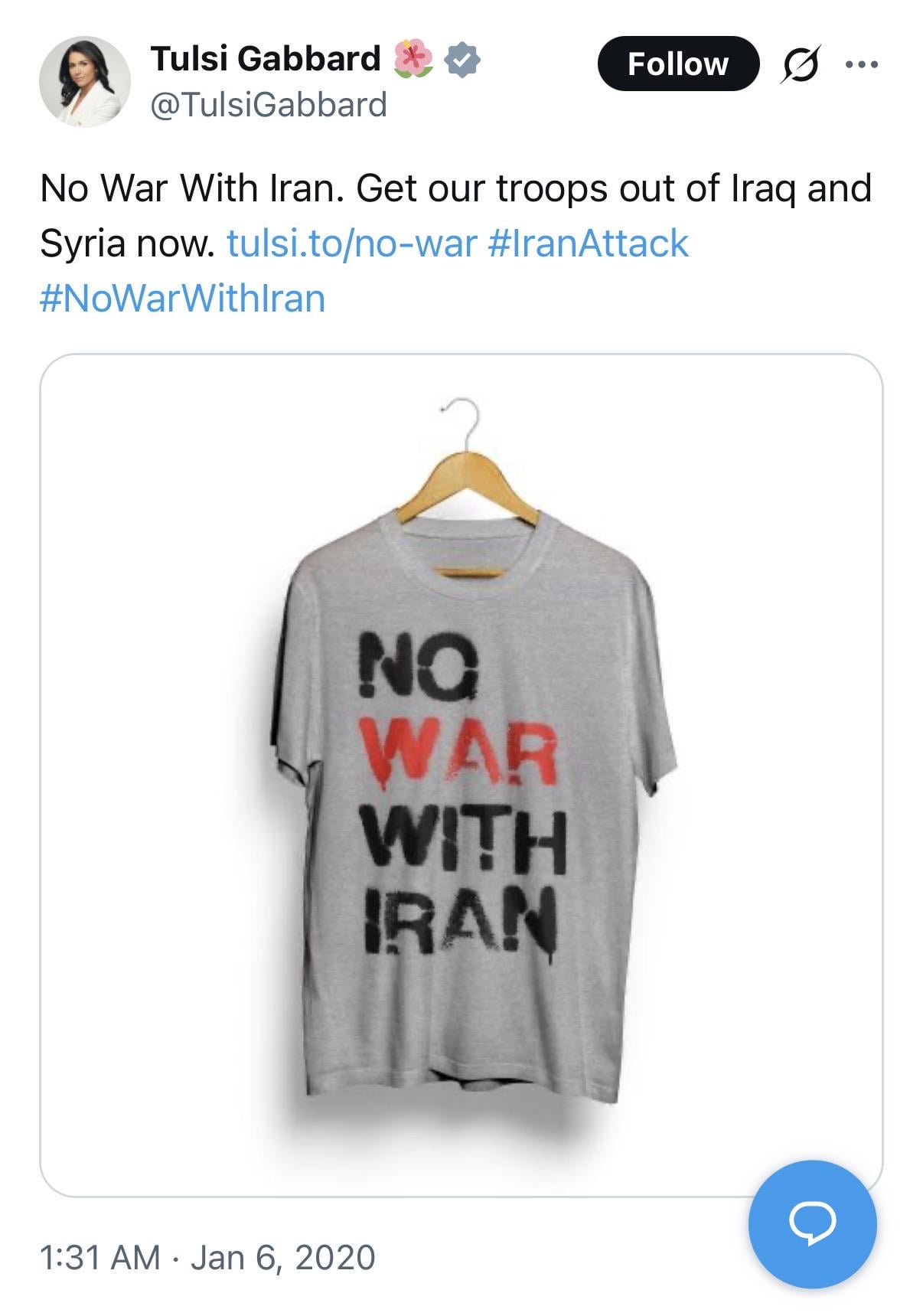
Task: Click the Tulsi Gabbard display name
Action: click(266, 58)
